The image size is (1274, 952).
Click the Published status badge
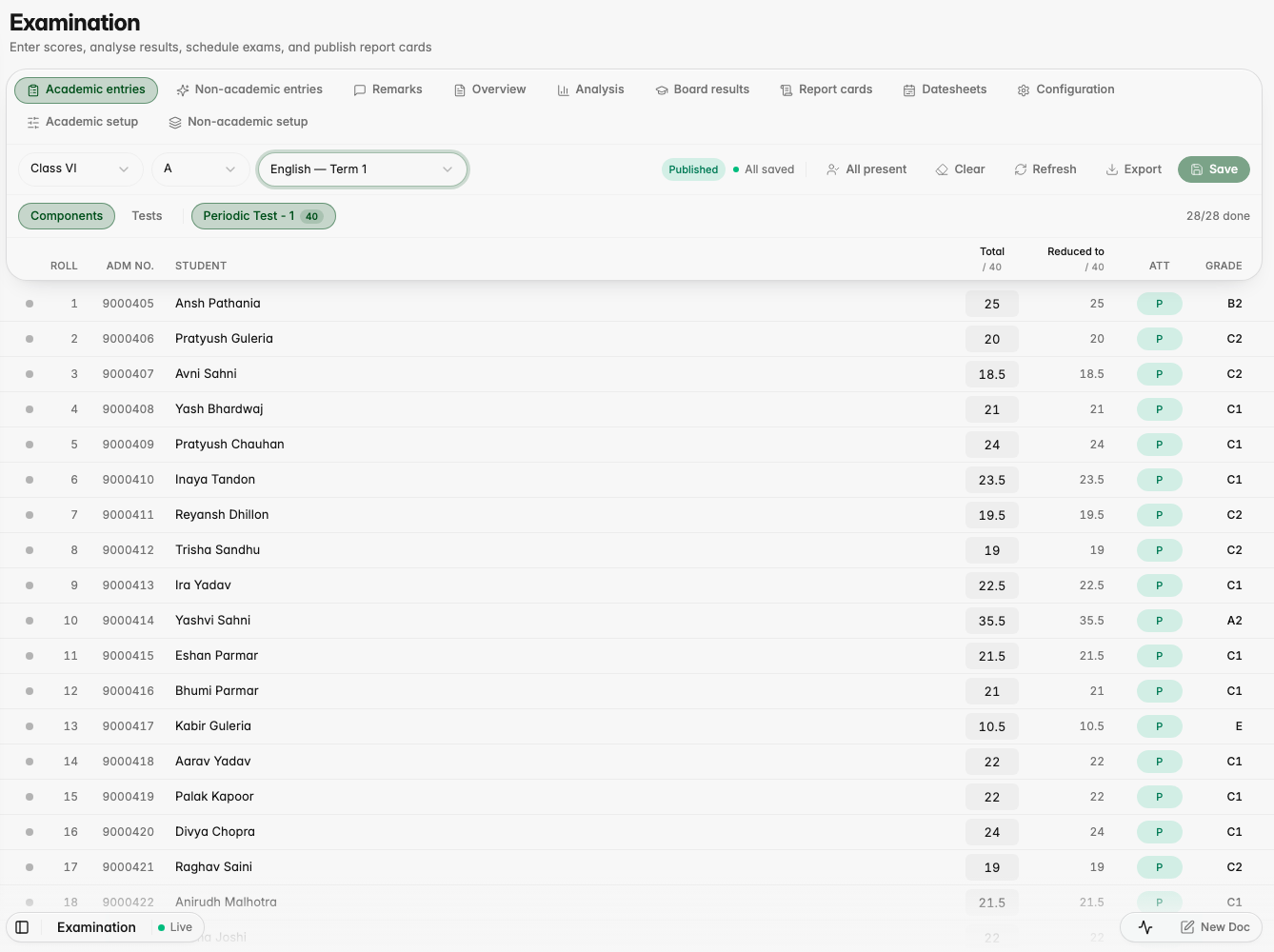pos(693,169)
